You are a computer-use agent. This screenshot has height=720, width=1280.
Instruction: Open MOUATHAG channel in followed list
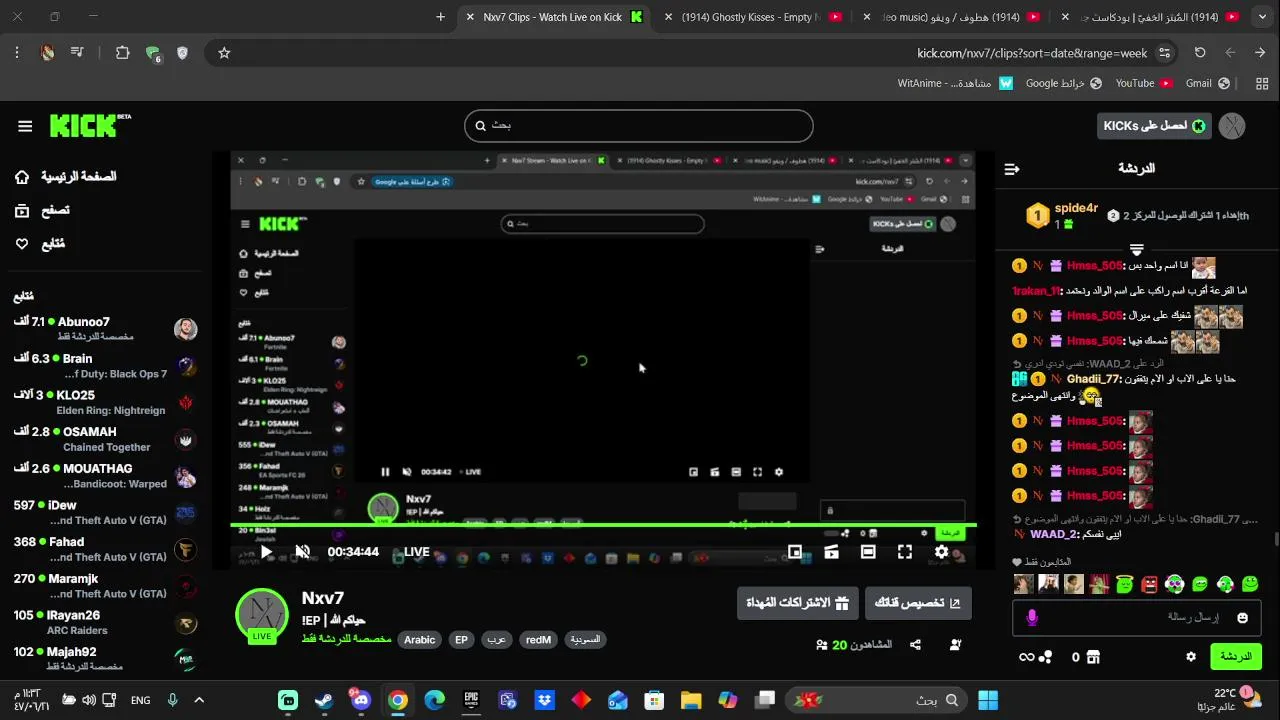105,476
